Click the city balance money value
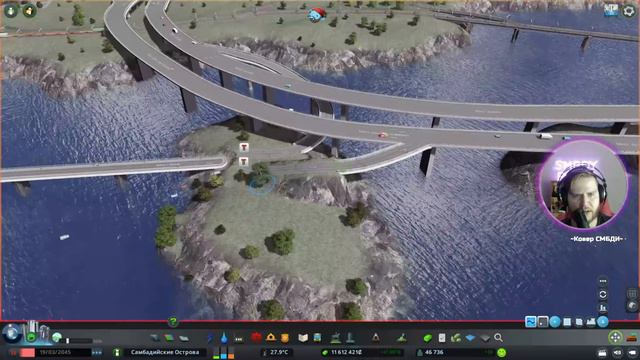This screenshot has width=640, height=360. click(346, 352)
